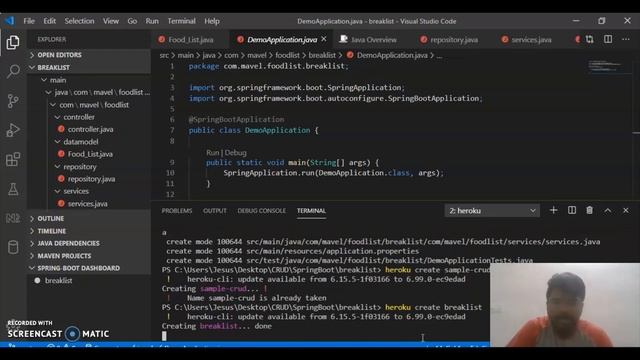Image resolution: width=640 pixels, height=360 pixels.
Task: Close the terminal panel
Action: [x=626, y=210]
